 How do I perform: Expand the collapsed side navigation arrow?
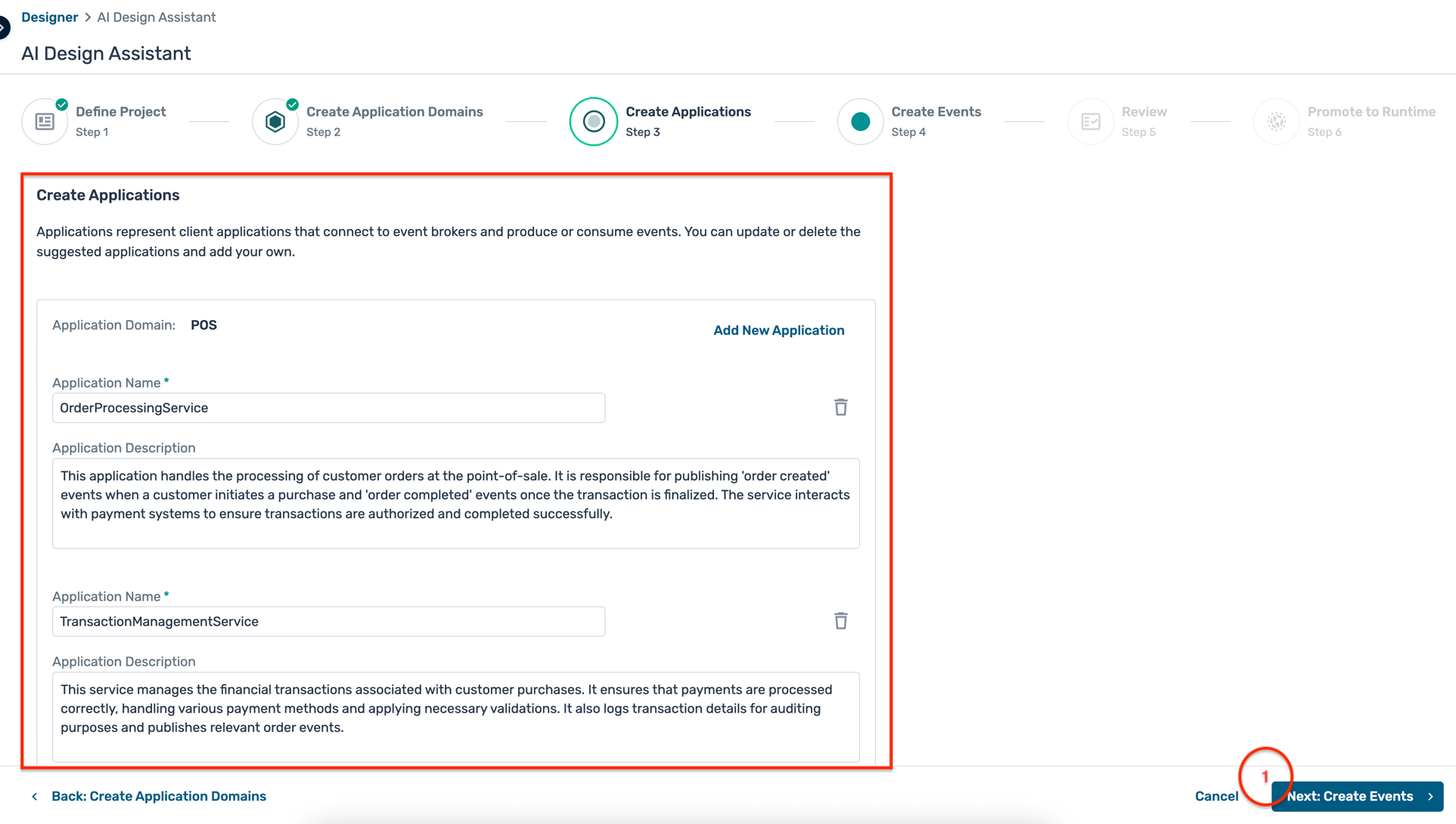(4, 28)
